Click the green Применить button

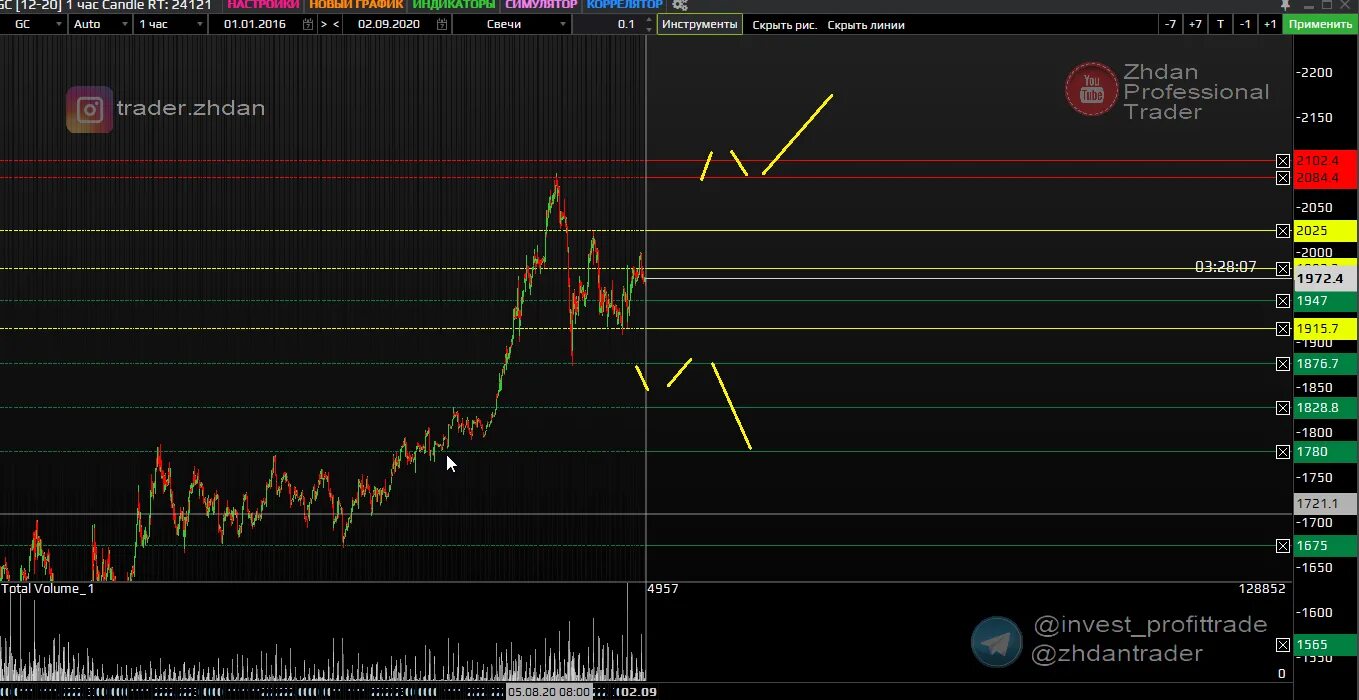1321,24
